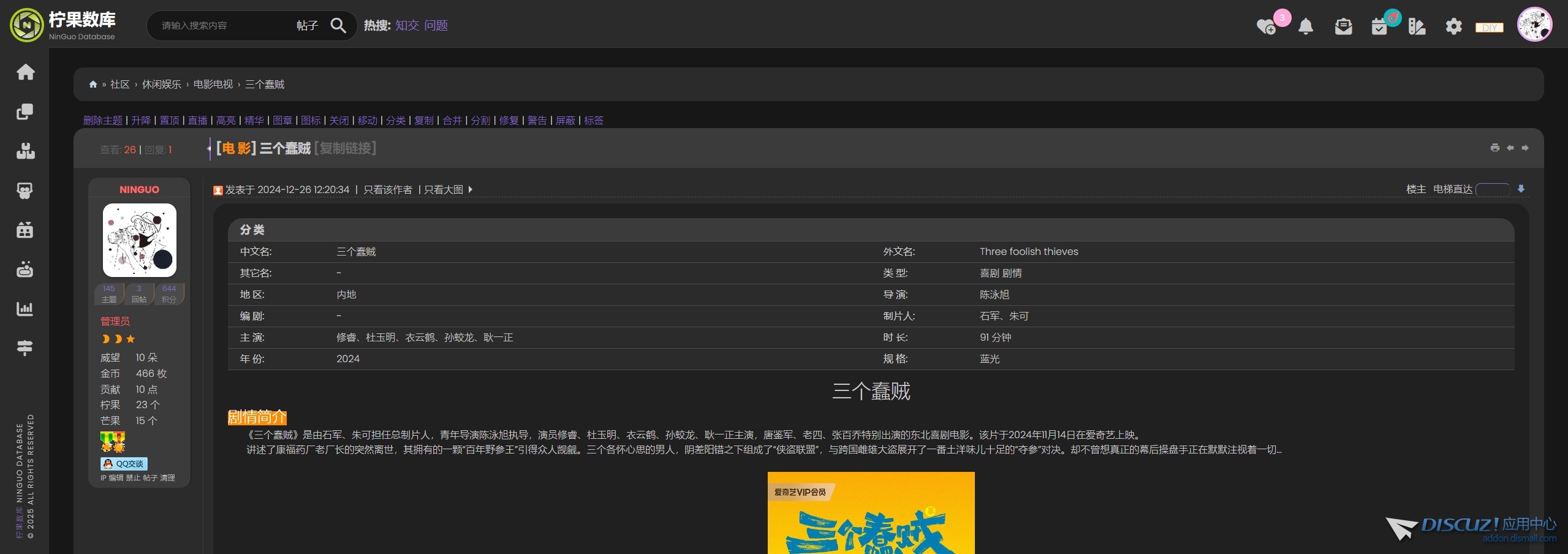The height and width of the screenshot is (554, 1568).
Task: Click the 清理 admin link under author
Action: point(168,478)
